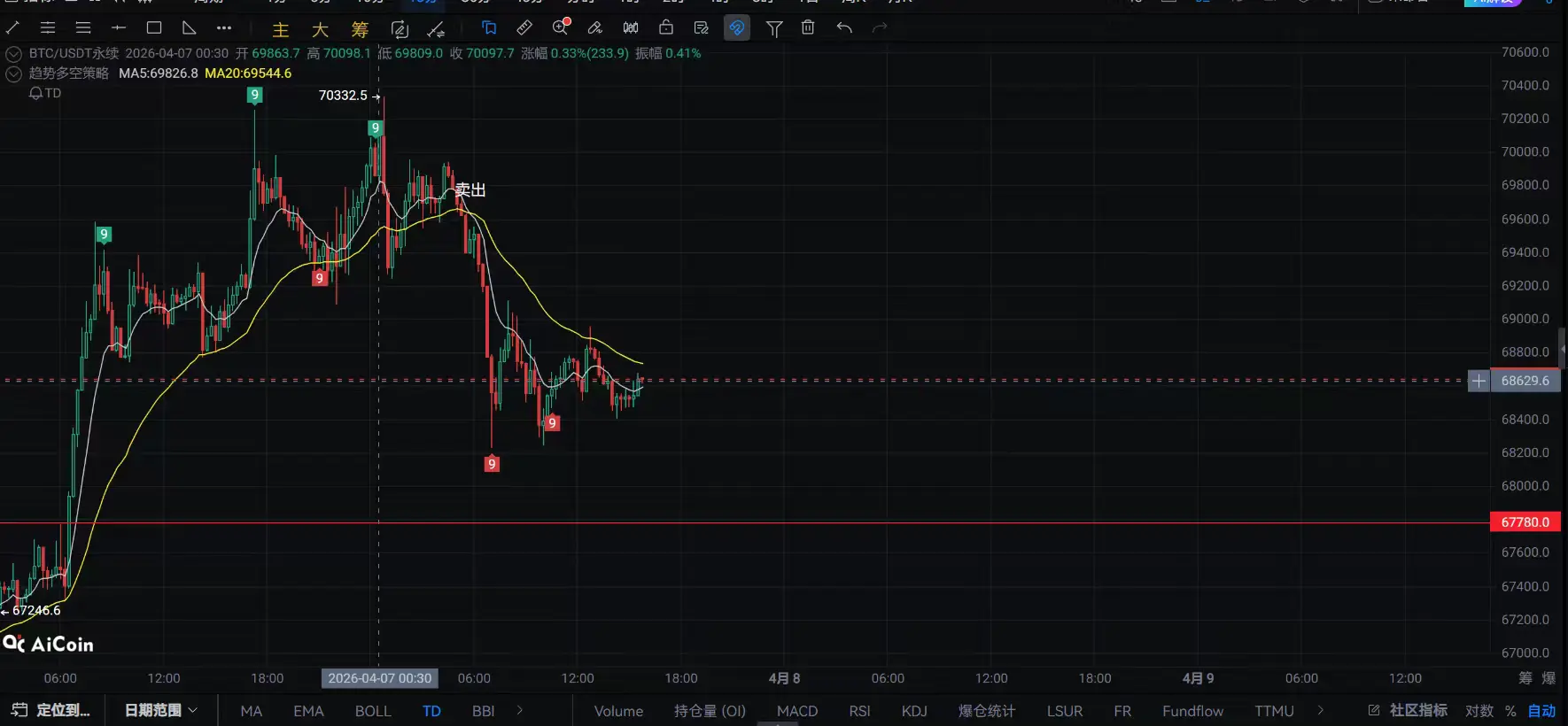
Task: Toggle the 爆 liquidation overlay near time axis
Action: pyautogui.click(x=1549, y=678)
